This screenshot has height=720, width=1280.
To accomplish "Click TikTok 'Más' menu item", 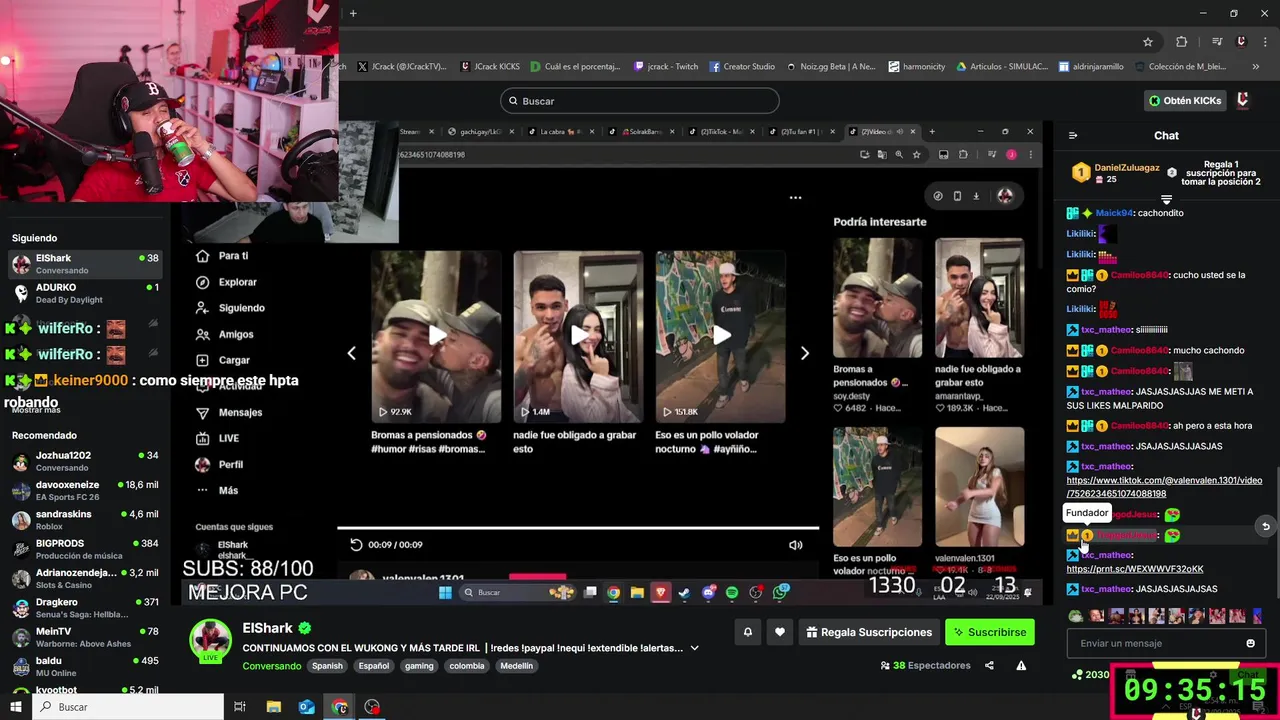I will (217, 490).
